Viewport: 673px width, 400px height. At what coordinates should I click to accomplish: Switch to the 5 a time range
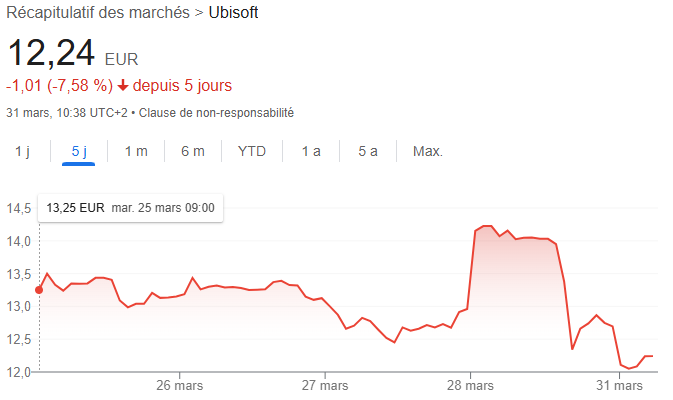point(368,151)
